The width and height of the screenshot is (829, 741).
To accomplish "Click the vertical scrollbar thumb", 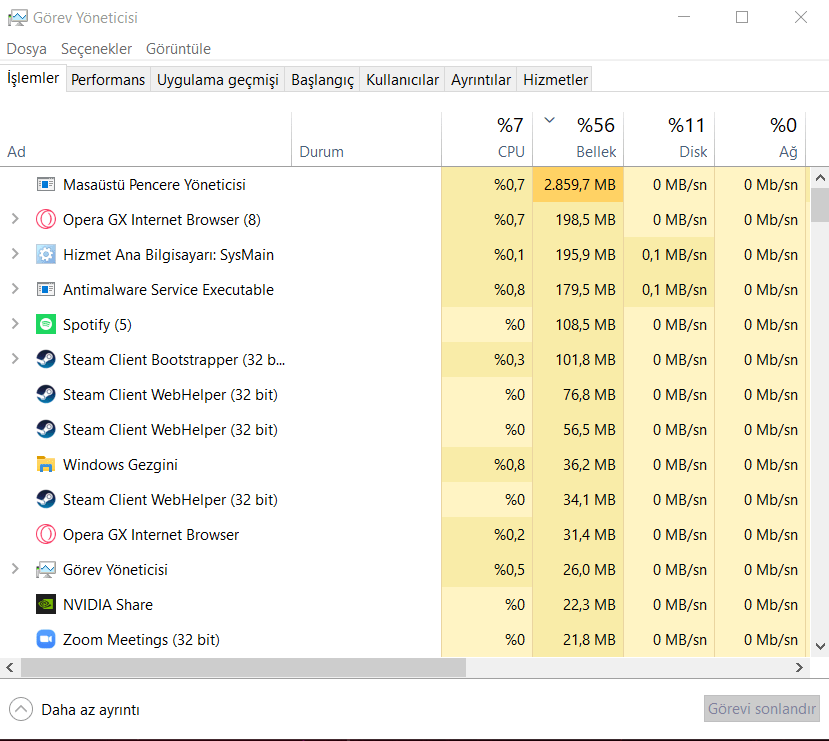I will coord(820,205).
